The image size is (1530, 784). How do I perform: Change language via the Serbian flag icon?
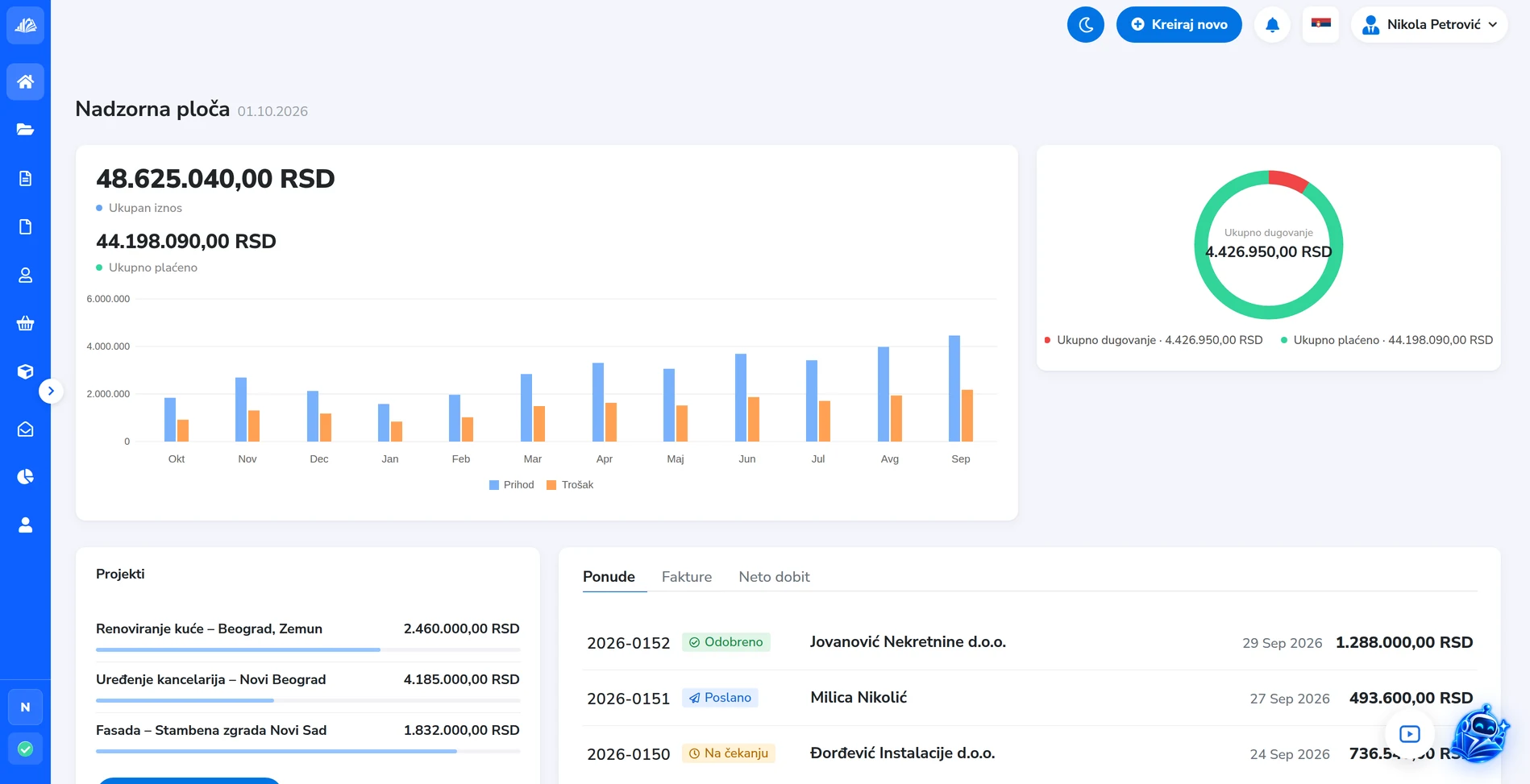(x=1320, y=24)
